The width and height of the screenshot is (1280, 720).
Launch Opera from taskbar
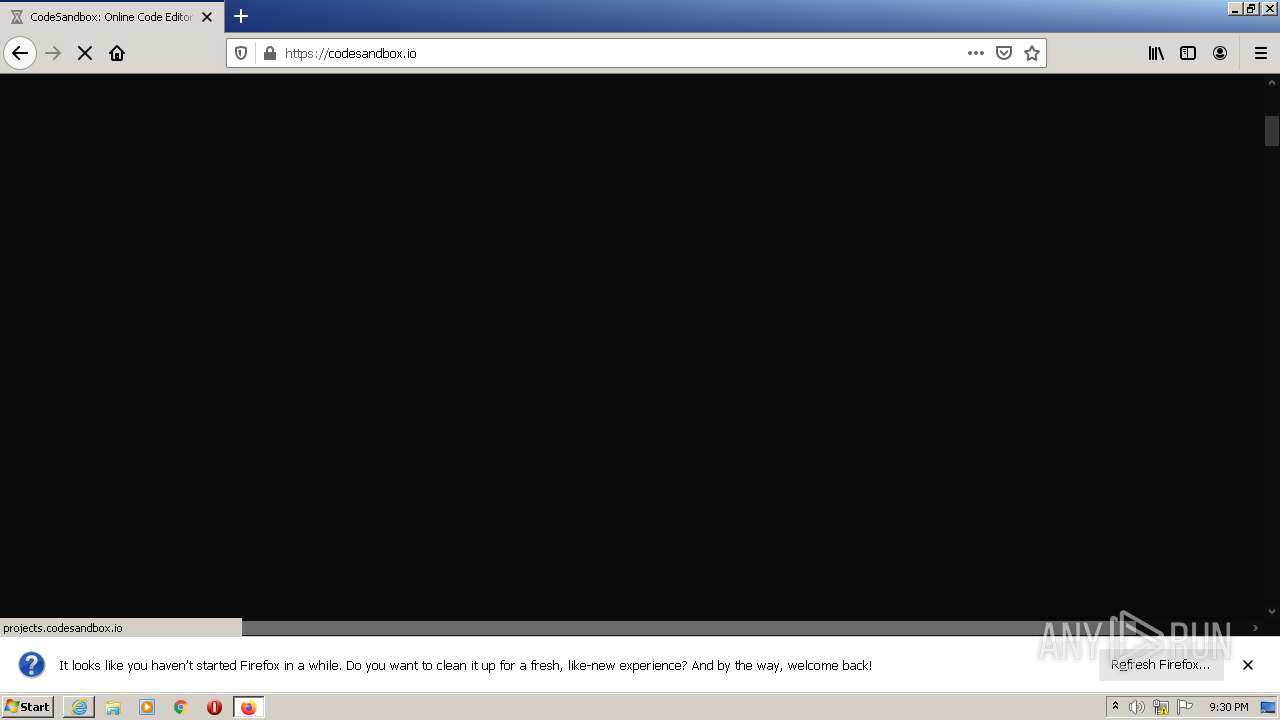[214, 707]
